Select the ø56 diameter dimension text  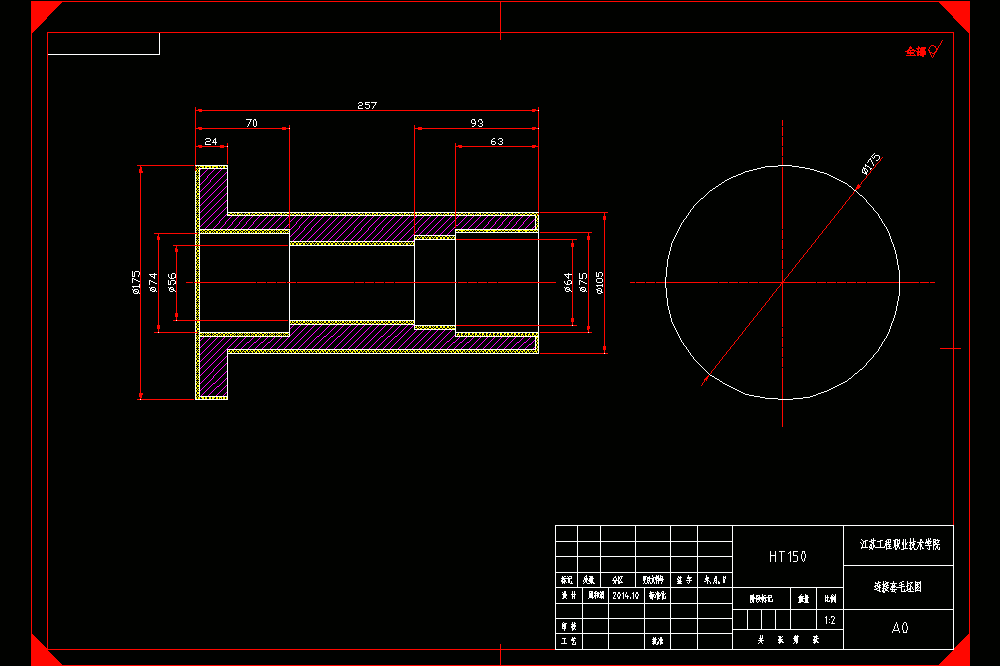tap(172, 283)
